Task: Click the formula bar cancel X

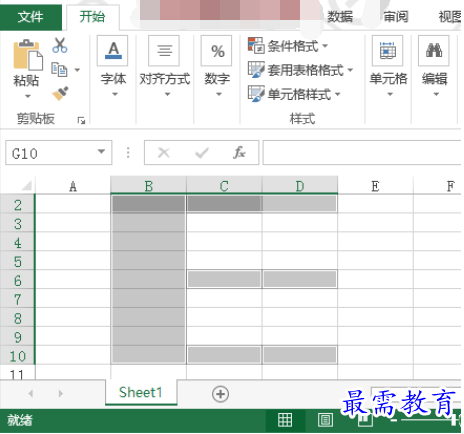Action: click(x=164, y=153)
